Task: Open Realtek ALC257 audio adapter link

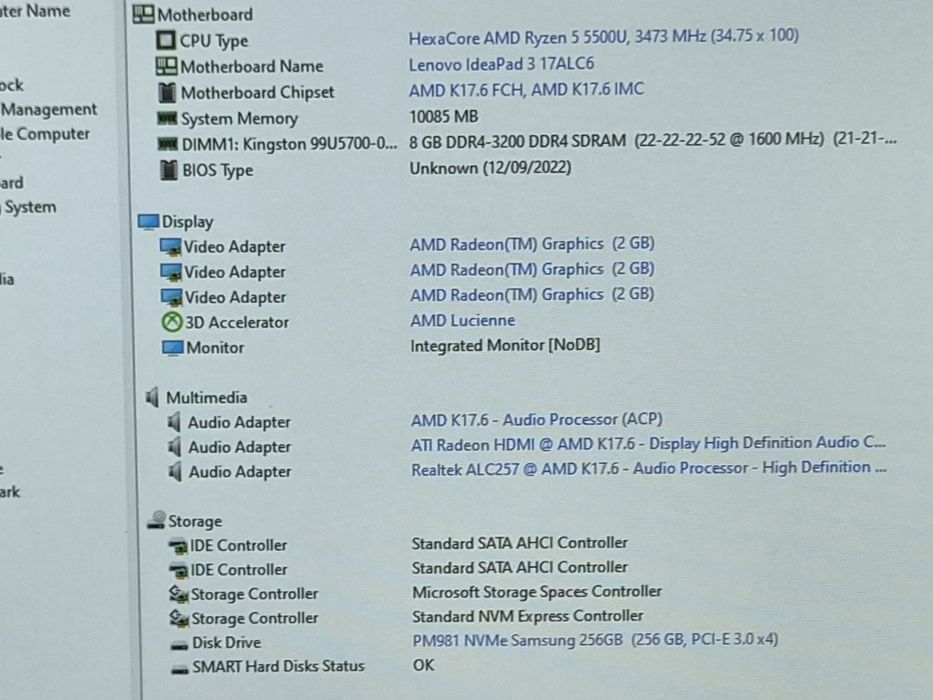Action: click(649, 468)
